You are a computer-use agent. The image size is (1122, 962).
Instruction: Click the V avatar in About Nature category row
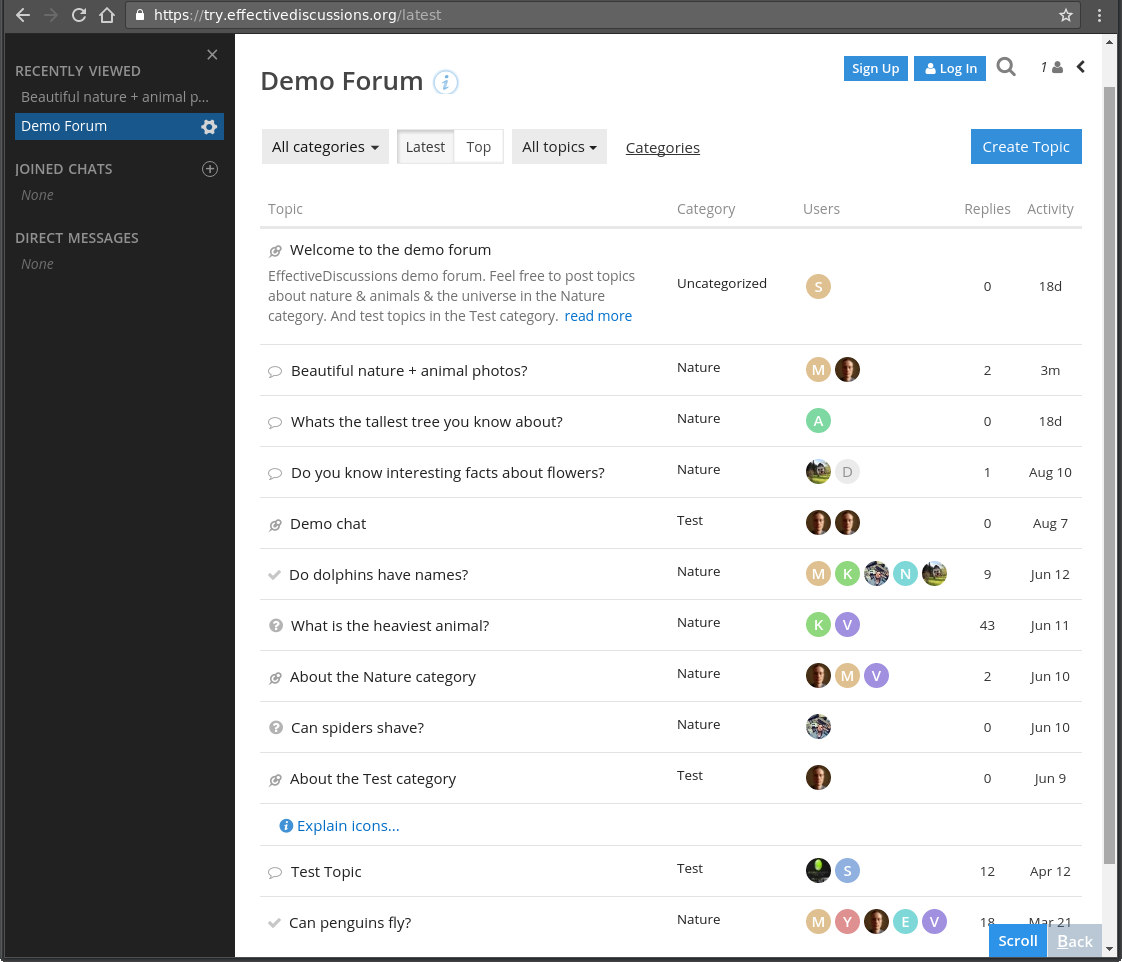[876, 676]
